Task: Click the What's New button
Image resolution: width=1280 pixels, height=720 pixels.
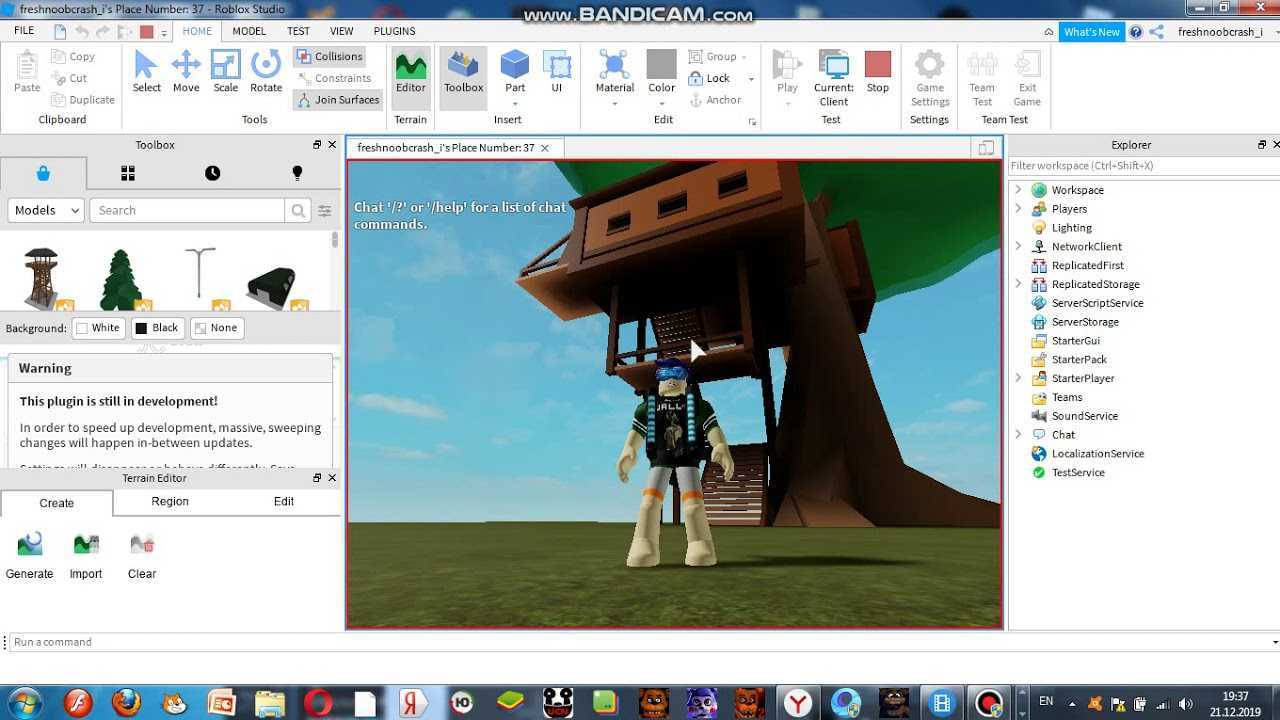Action: tap(1091, 32)
